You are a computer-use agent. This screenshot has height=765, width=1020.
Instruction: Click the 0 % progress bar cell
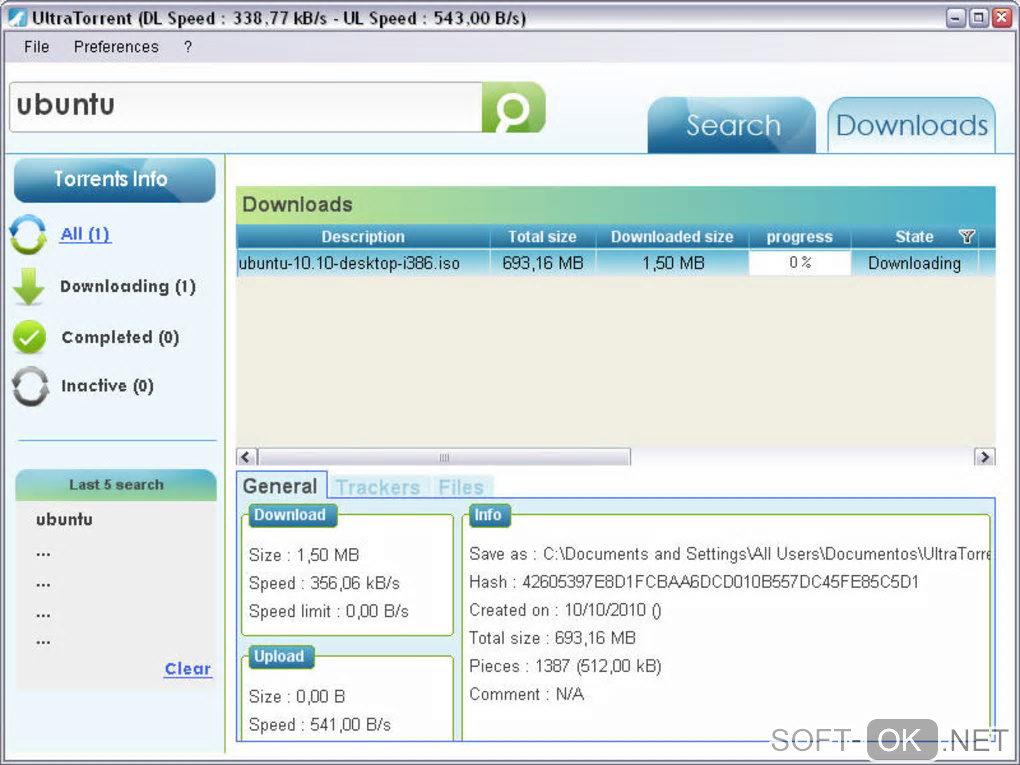click(x=799, y=263)
